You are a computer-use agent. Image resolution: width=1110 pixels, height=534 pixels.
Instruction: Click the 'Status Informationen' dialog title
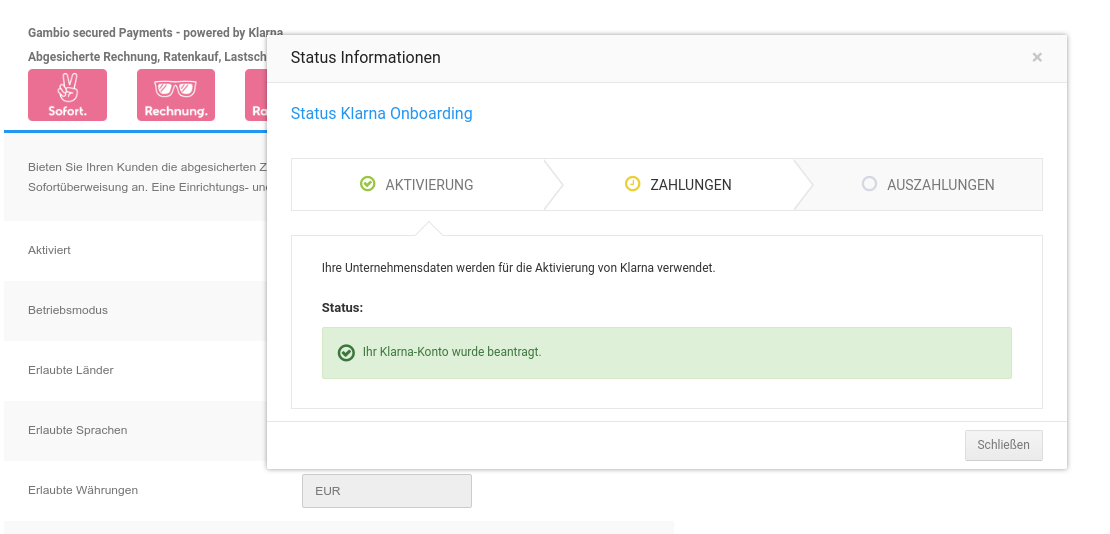tap(365, 57)
